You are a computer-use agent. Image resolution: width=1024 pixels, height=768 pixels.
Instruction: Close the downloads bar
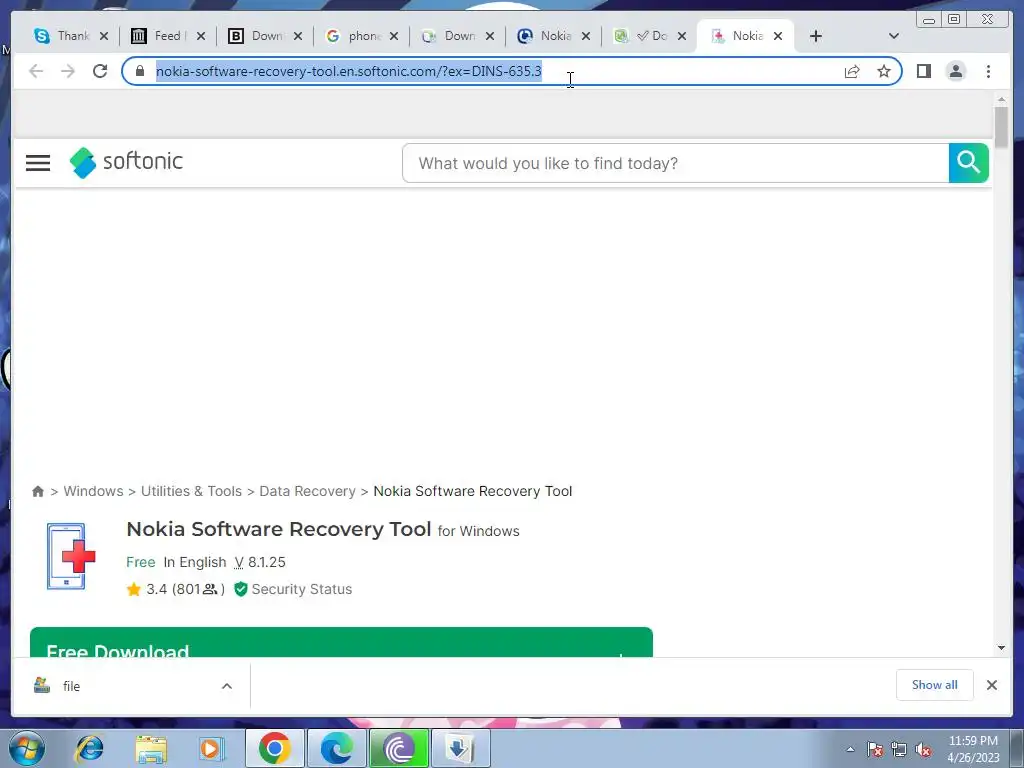[x=991, y=685]
